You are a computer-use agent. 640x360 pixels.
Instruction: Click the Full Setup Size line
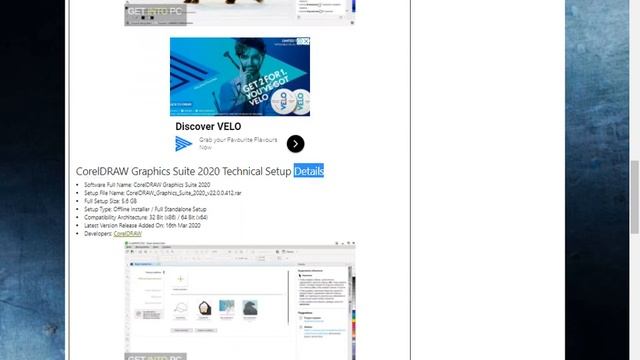click(110, 201)
